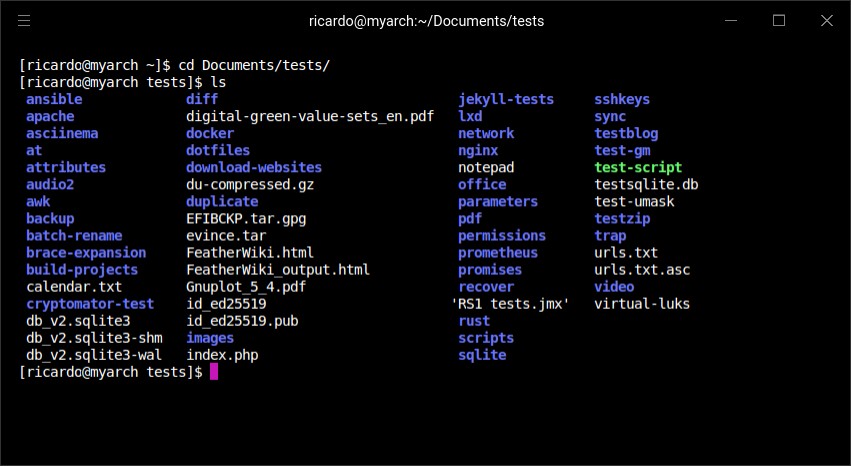Click 'digital-green-value-sets_en.pdf' file name
Viewport: 851px width, 466px height.
point(310,116)
